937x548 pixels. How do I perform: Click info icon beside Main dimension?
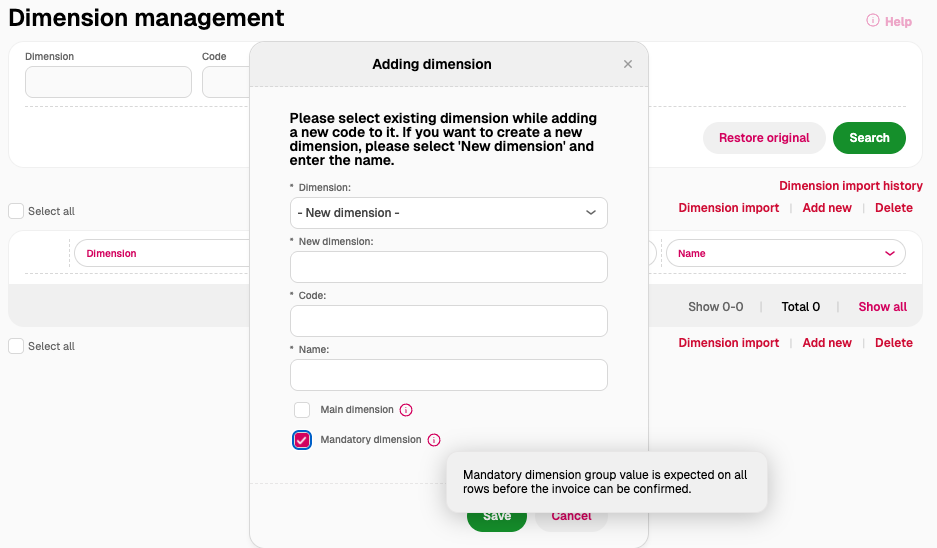point(406,410)
